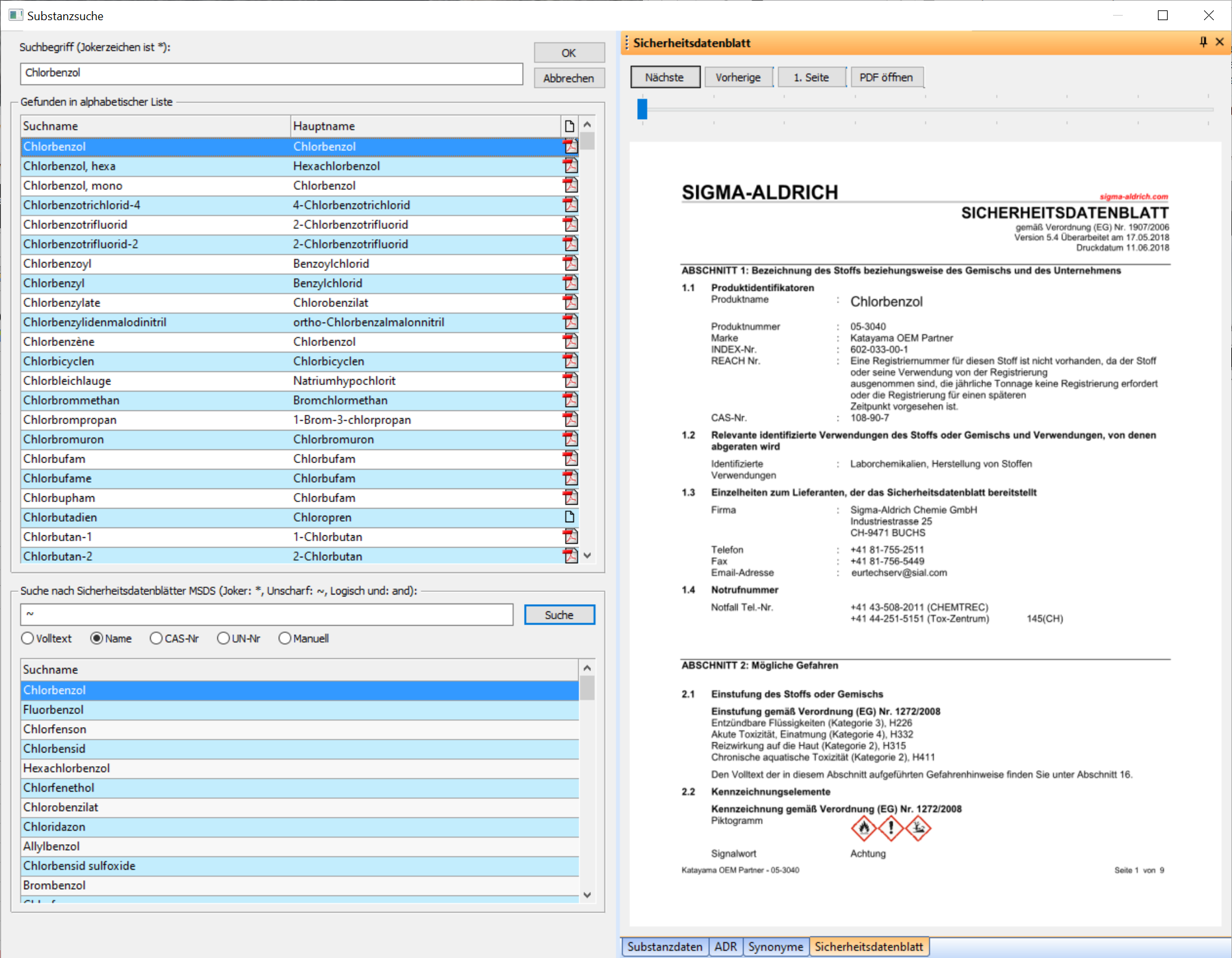Click PDF öffnen button
The height and width of the screenshot is (958, 1232).
click(x=886, y=77)
